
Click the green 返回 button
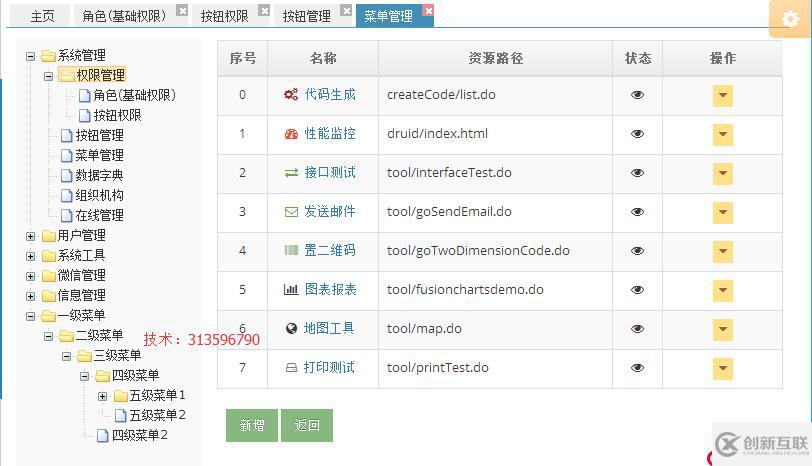307,426
